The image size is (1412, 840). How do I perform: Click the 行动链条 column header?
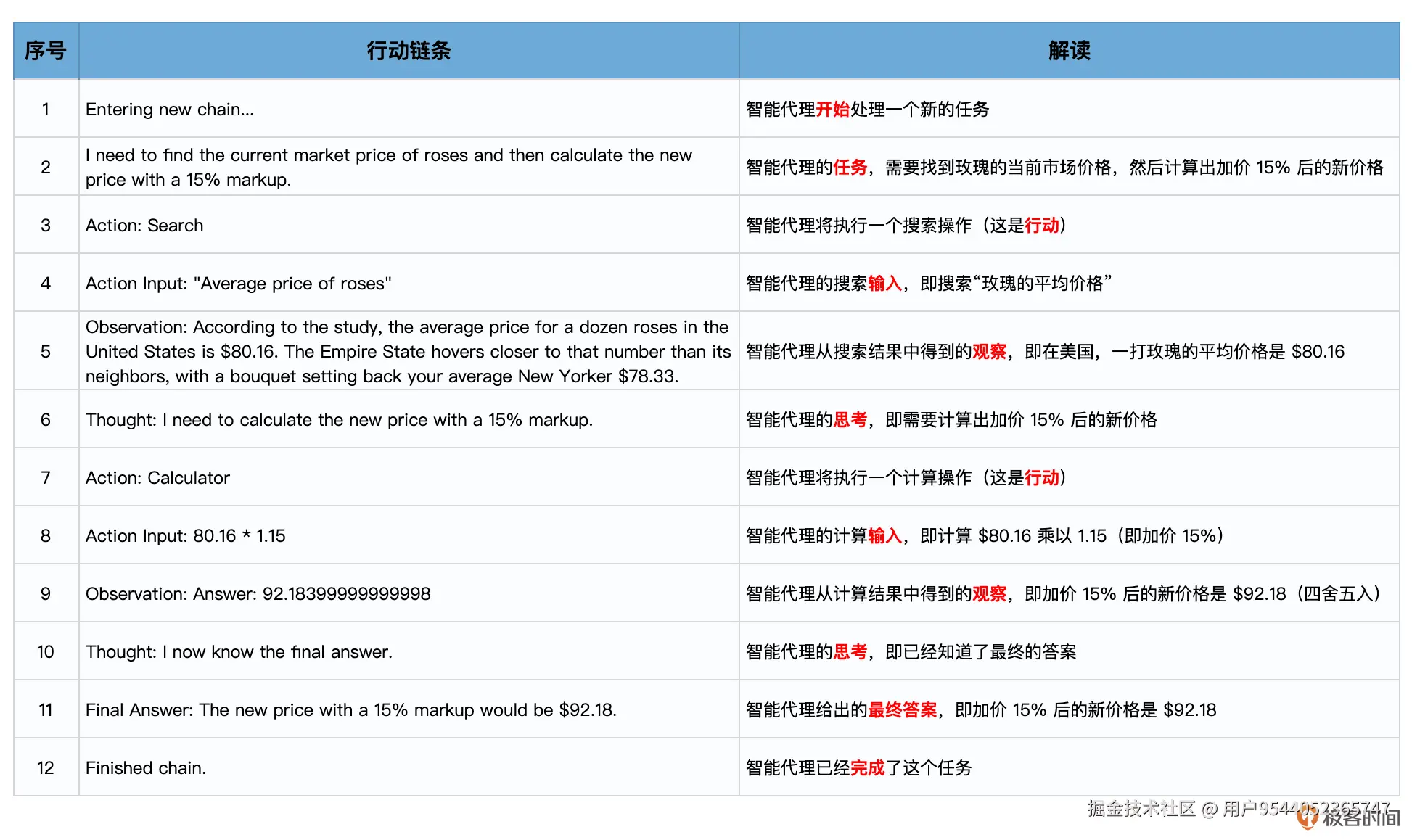tap(409, 51)
